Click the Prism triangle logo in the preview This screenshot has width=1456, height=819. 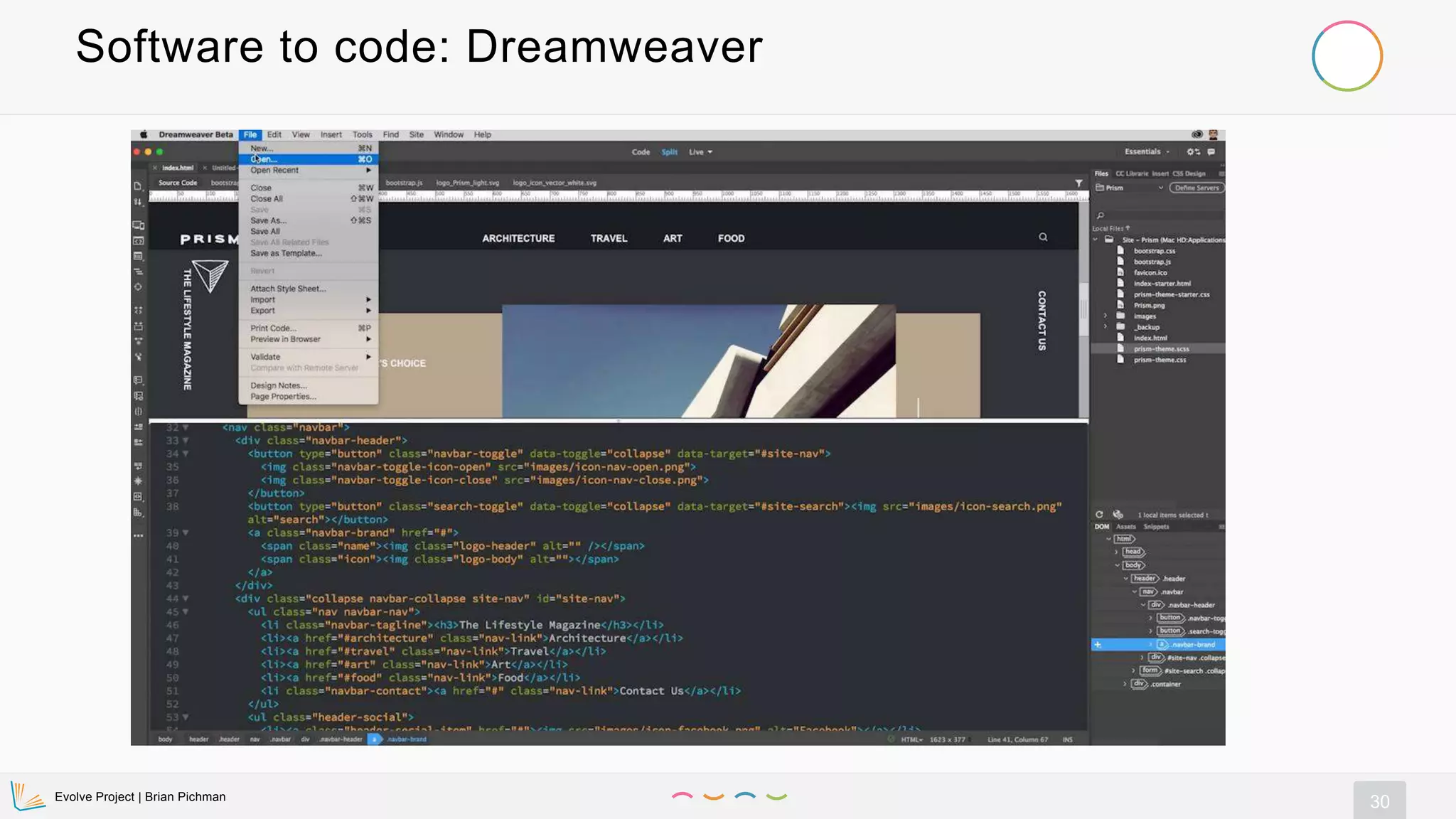point(210,277)
